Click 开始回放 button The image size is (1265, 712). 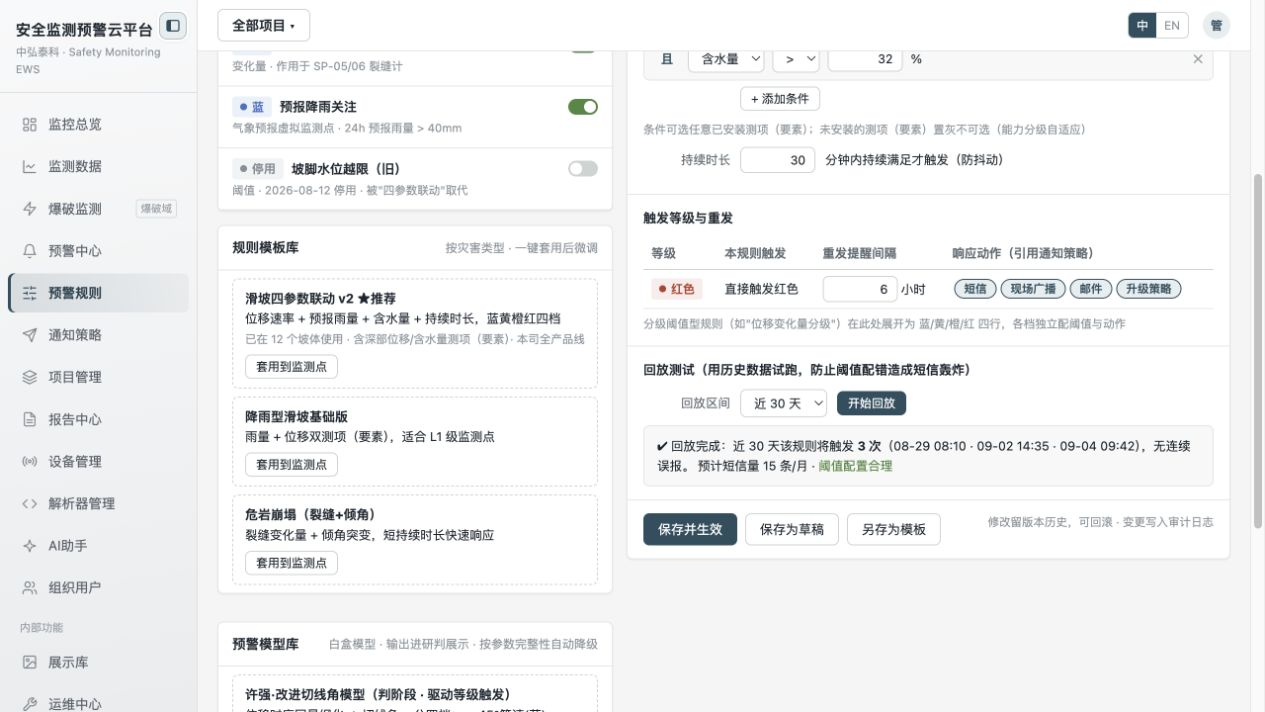point(872,403)
